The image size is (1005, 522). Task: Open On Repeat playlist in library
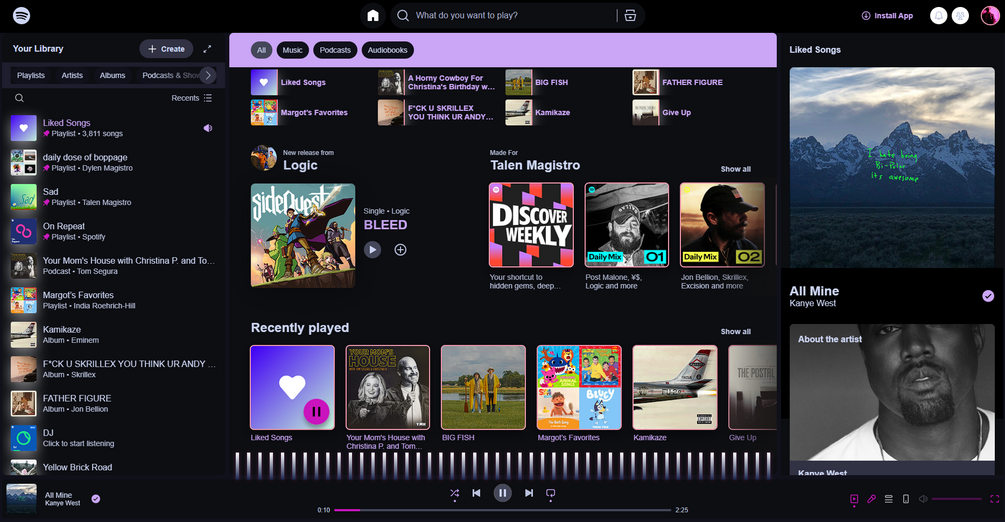click(113, 232)
